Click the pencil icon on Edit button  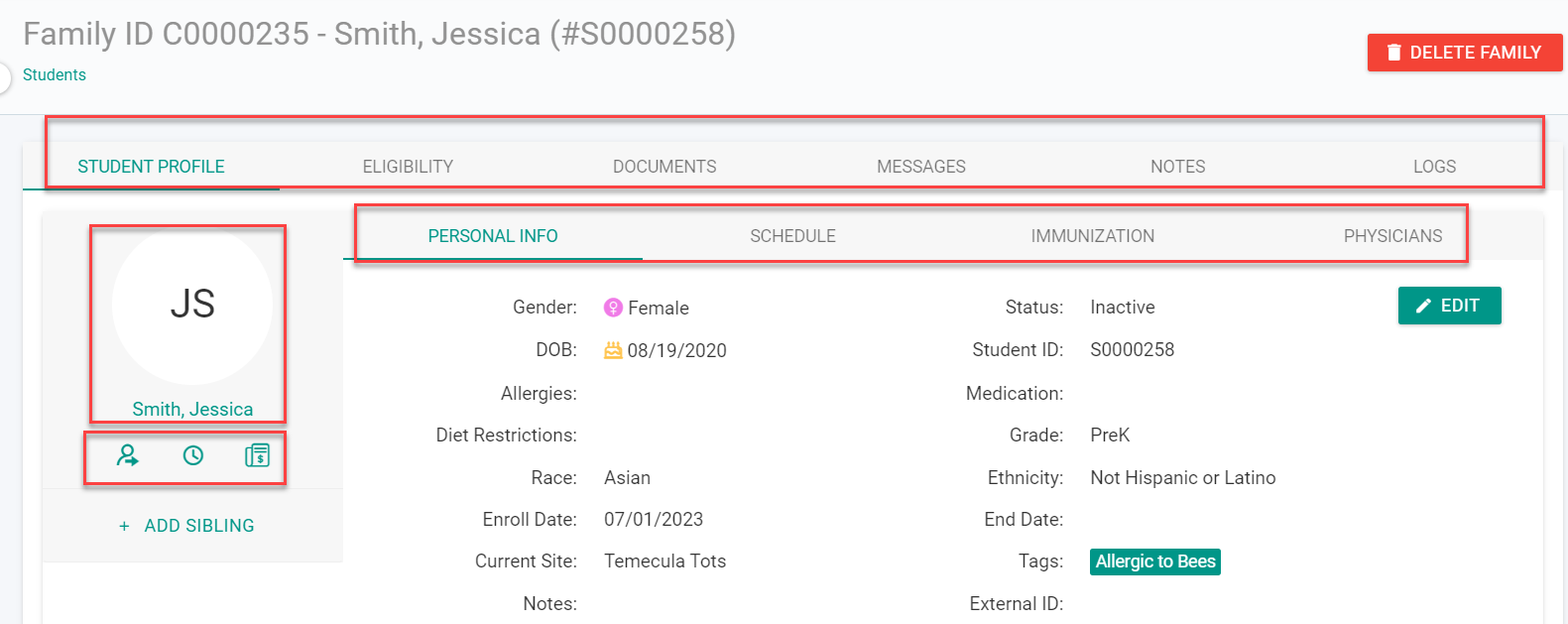tap(1423, 306)
